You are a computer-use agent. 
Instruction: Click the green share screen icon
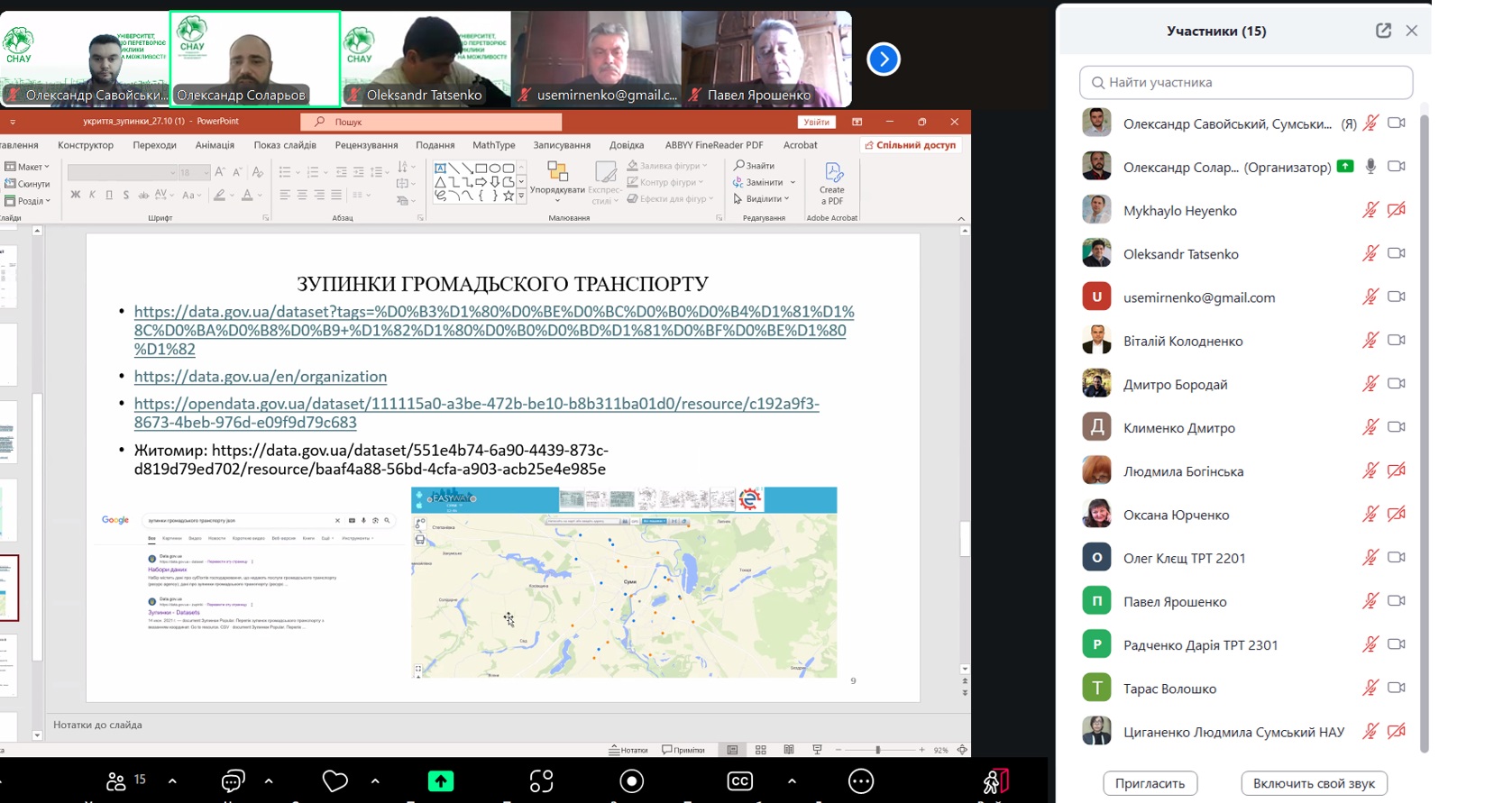pyautogui.click(x=440, y=781)
